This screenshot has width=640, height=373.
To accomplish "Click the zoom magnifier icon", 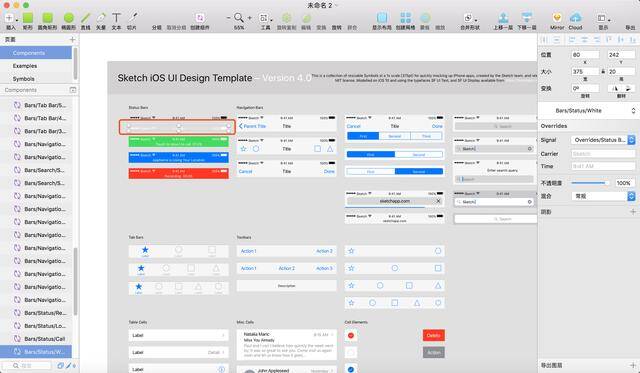I will [x=239, y=18].
